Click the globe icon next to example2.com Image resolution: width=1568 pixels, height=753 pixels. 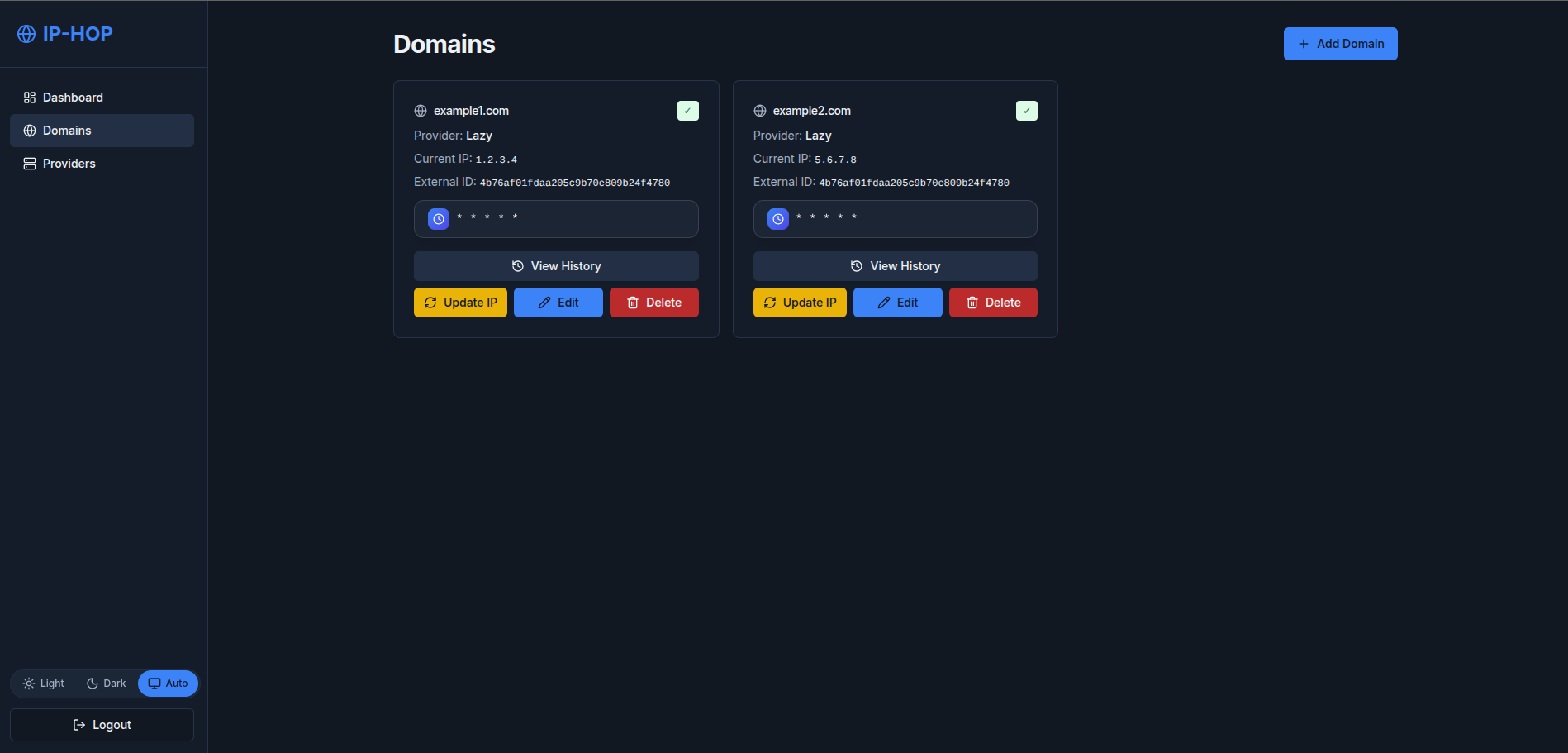coord(758,110)
